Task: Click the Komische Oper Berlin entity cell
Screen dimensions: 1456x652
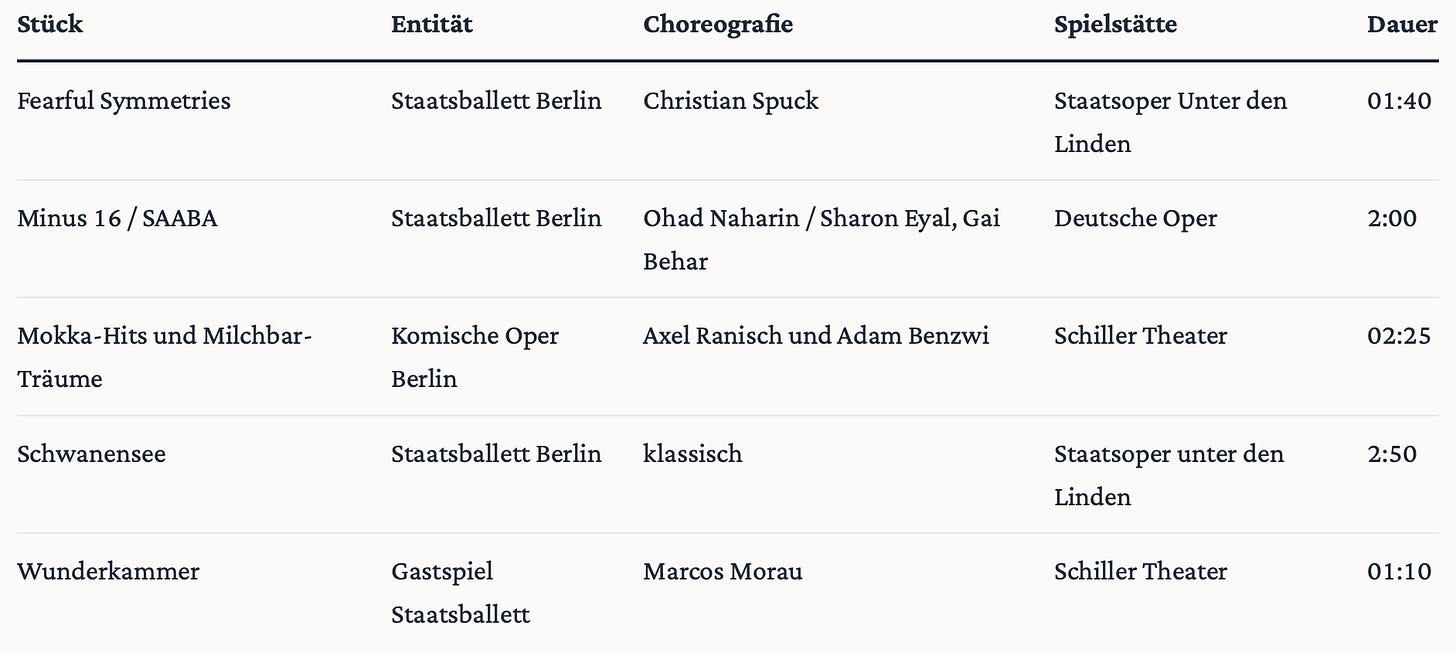Action: pos(475,357)
